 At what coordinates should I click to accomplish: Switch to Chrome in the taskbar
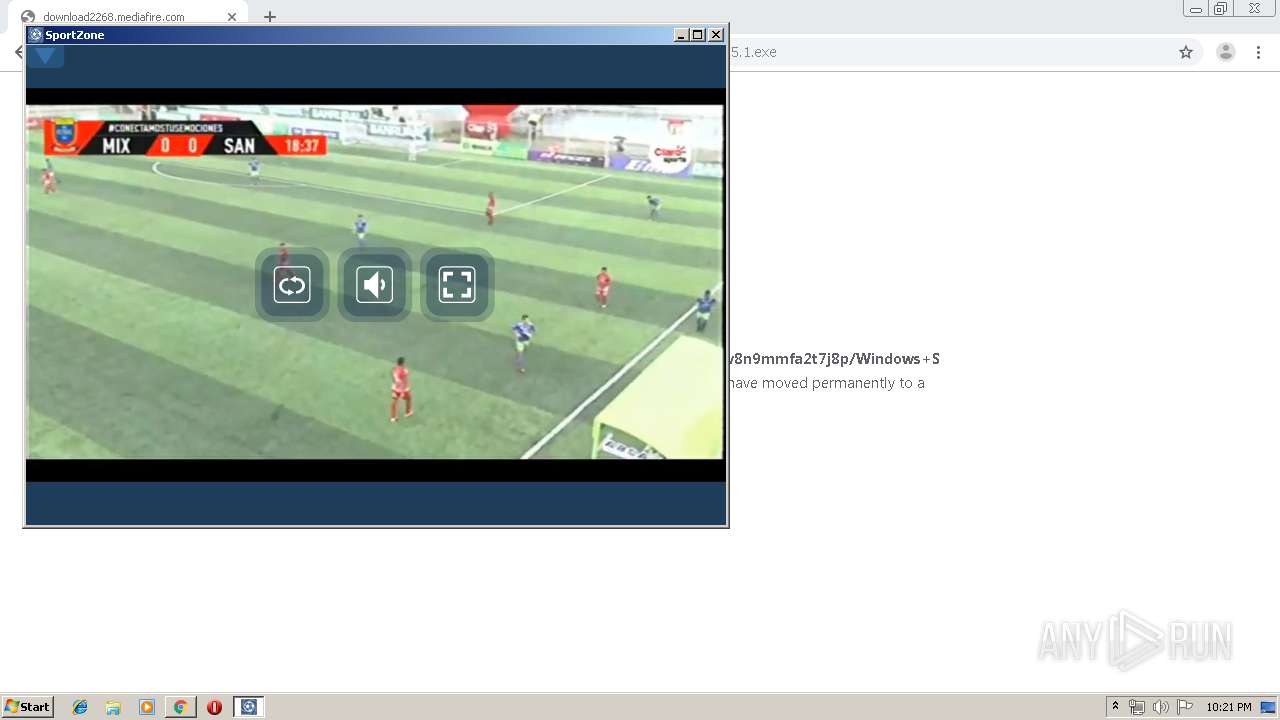(180, 707)
